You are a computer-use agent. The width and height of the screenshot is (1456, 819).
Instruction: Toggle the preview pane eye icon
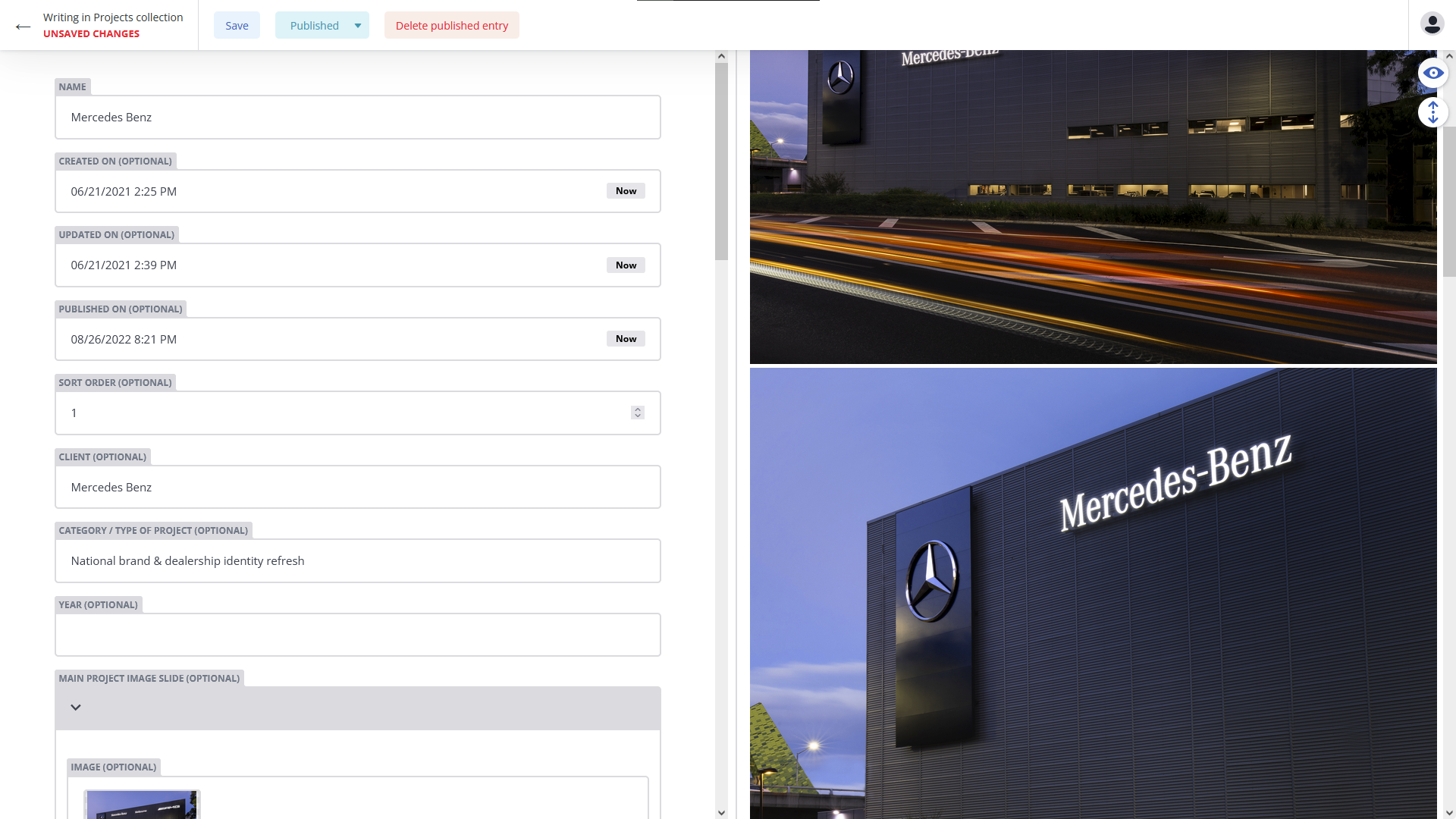click(x=1432, y=73)
